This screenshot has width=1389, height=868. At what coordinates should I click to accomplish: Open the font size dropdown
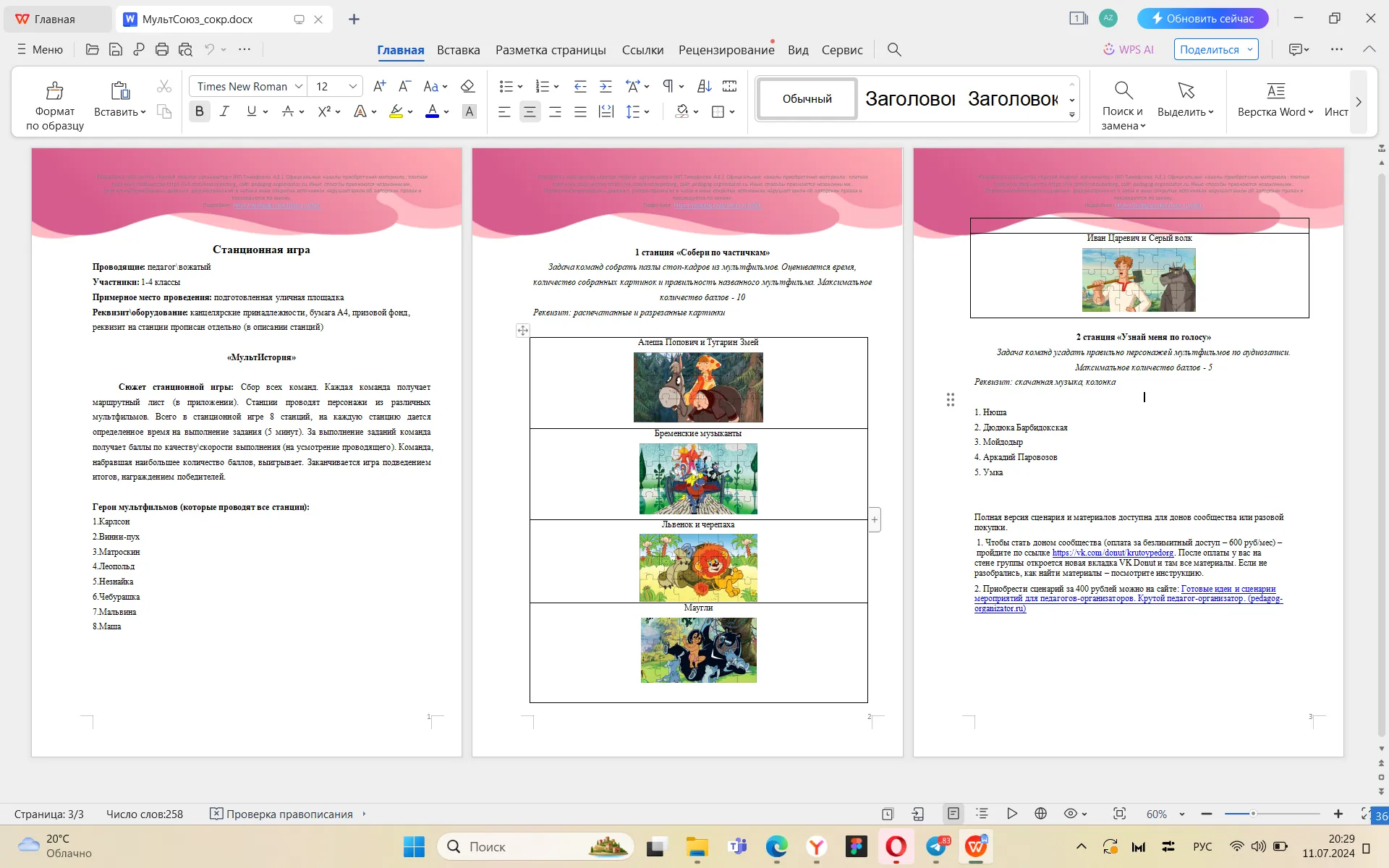353,86
